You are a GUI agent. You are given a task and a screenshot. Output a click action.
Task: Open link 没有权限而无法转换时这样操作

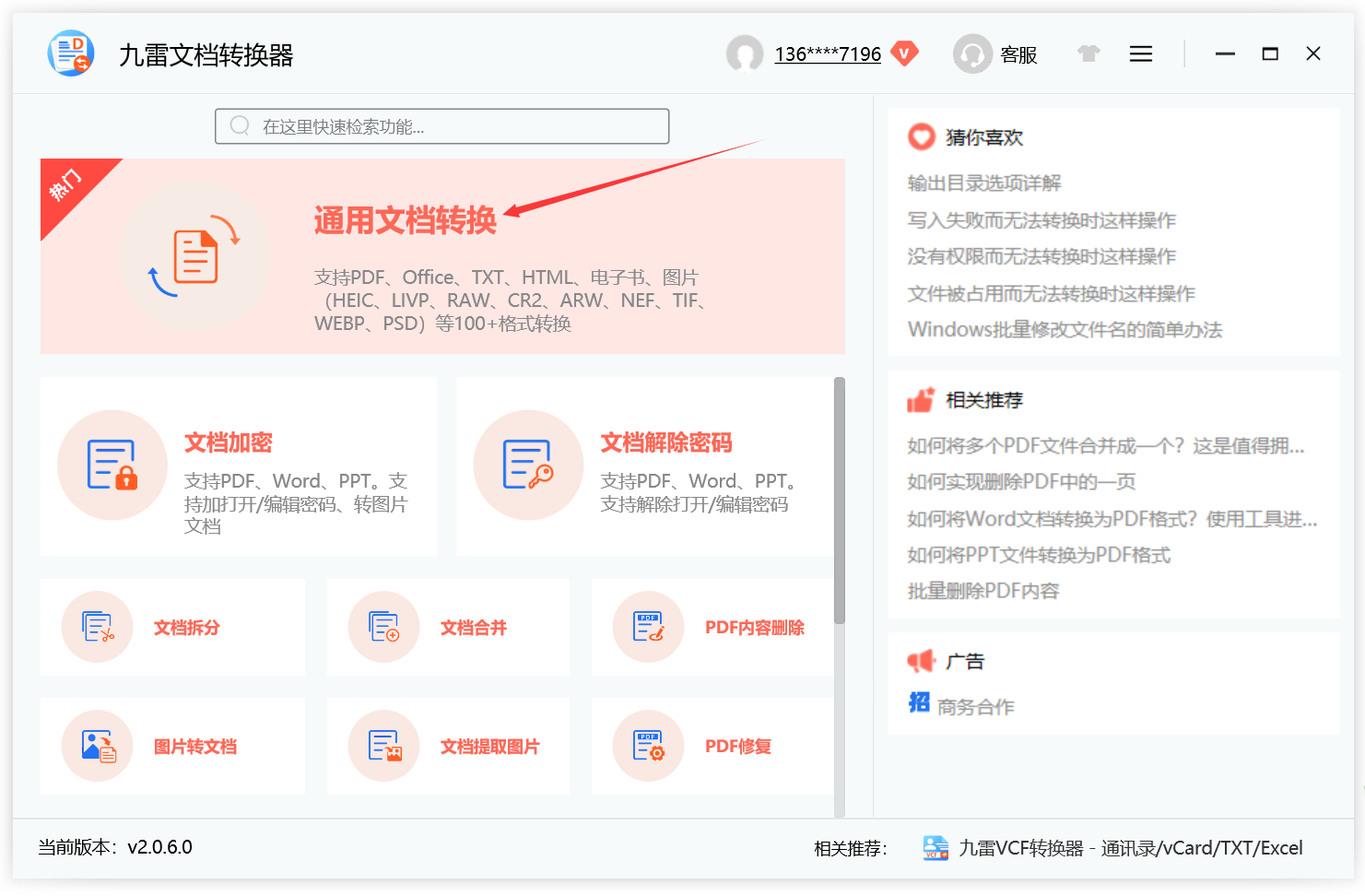coord(1041,256)
